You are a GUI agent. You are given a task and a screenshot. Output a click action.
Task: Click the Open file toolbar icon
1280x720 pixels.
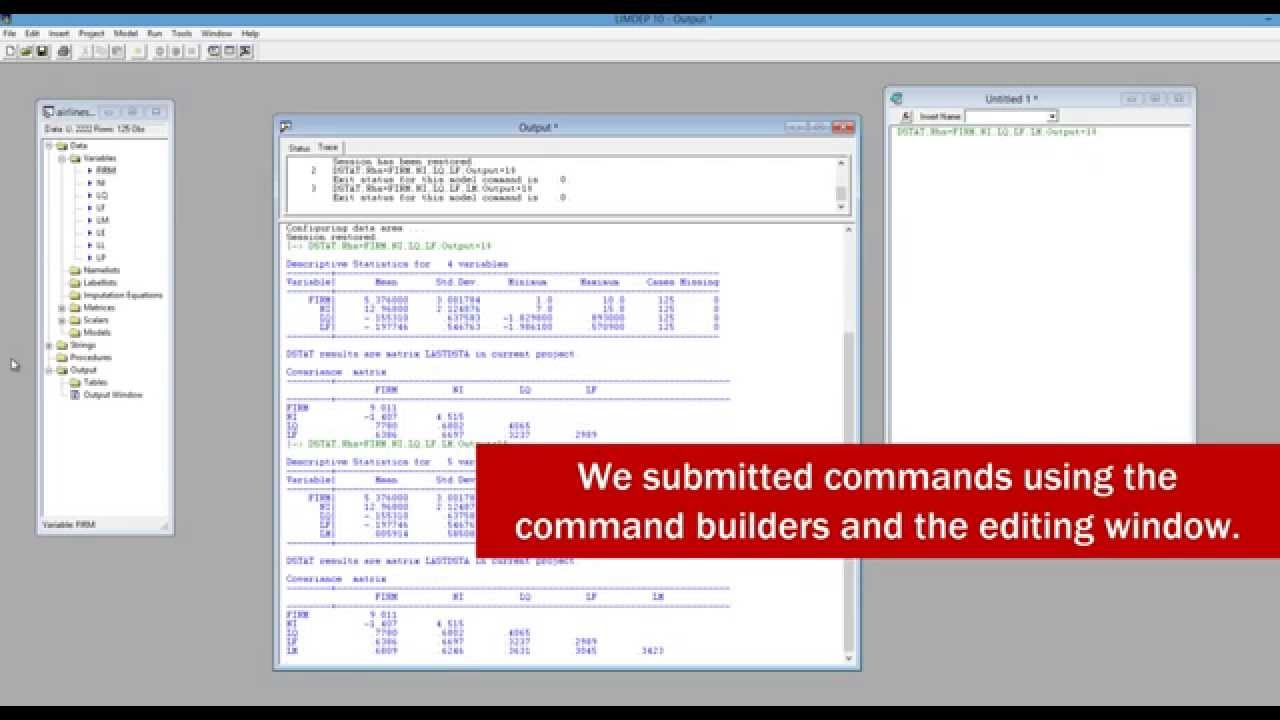point(25,51)
